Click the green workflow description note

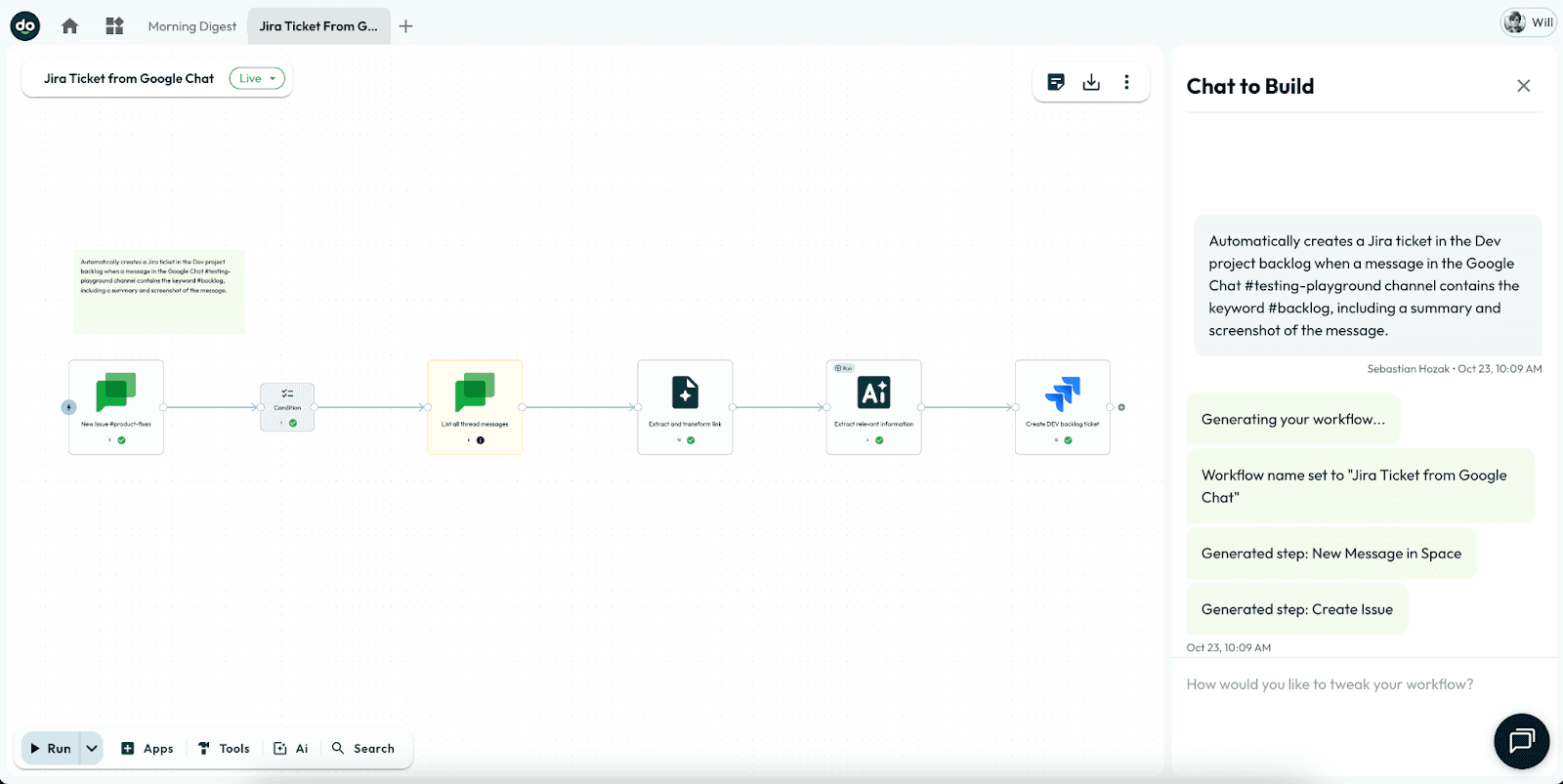pyautogui.click(x=158, y=292)
